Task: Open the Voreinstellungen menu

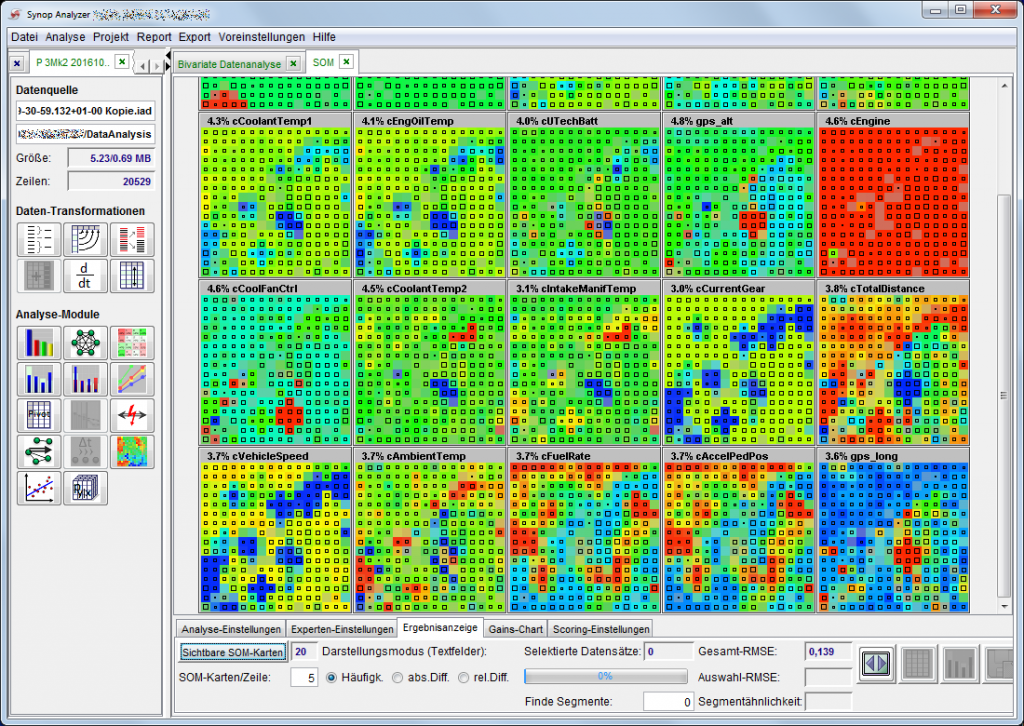Action: point(261,37)
